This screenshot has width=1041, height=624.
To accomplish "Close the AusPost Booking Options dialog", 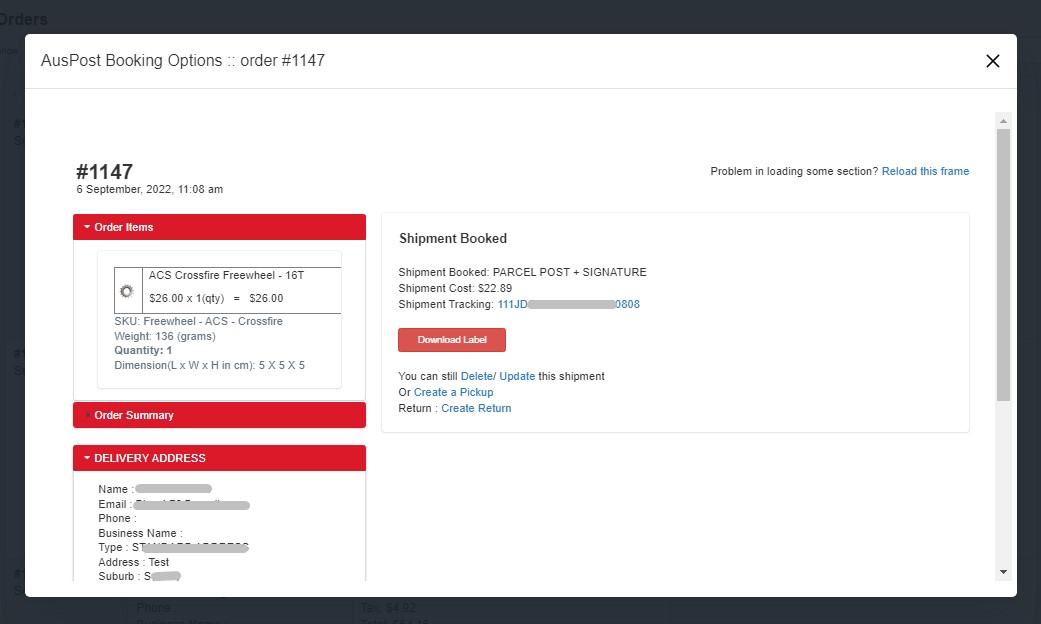I will coord(993,61).
